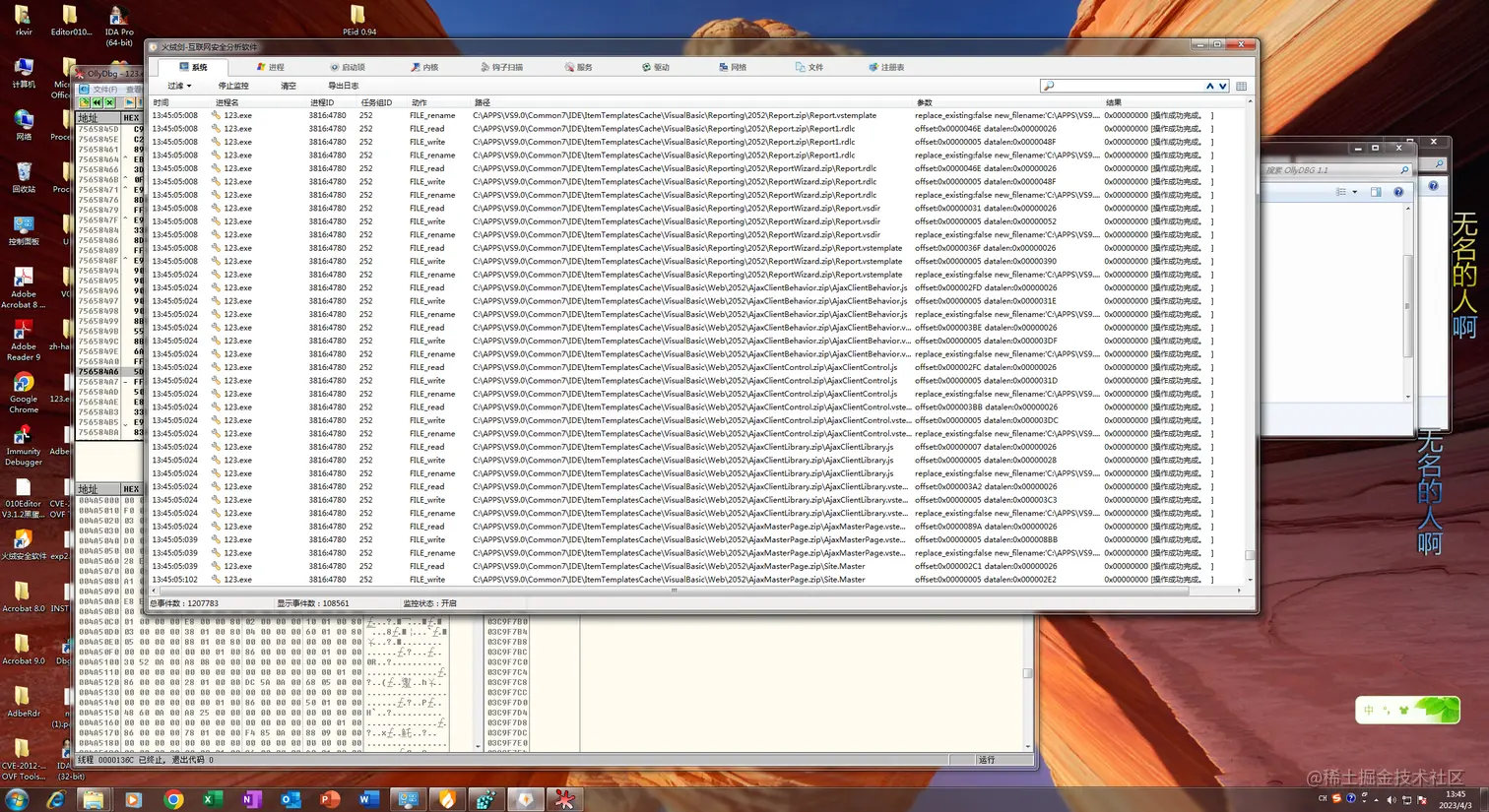Open PowerPoint from the taskbar
Screen dimensions: 1489x812
tap(330, 799)
